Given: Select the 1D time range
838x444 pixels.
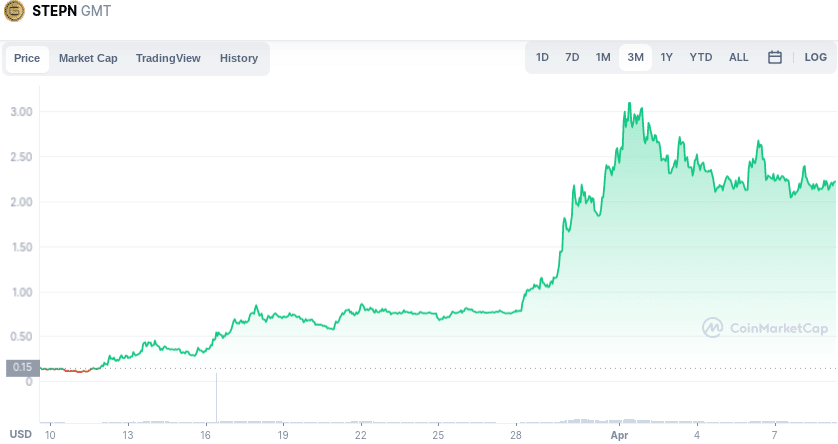Looking at the screenshot, I should (x=542, y=58).
